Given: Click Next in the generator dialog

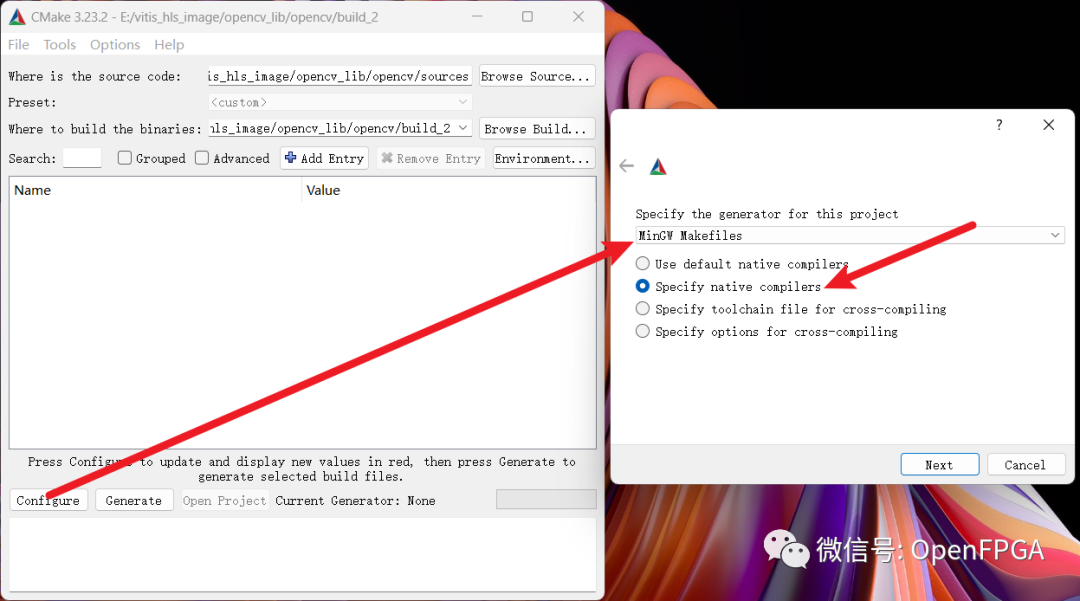Looking at the screenshot, I should [939, 464].
